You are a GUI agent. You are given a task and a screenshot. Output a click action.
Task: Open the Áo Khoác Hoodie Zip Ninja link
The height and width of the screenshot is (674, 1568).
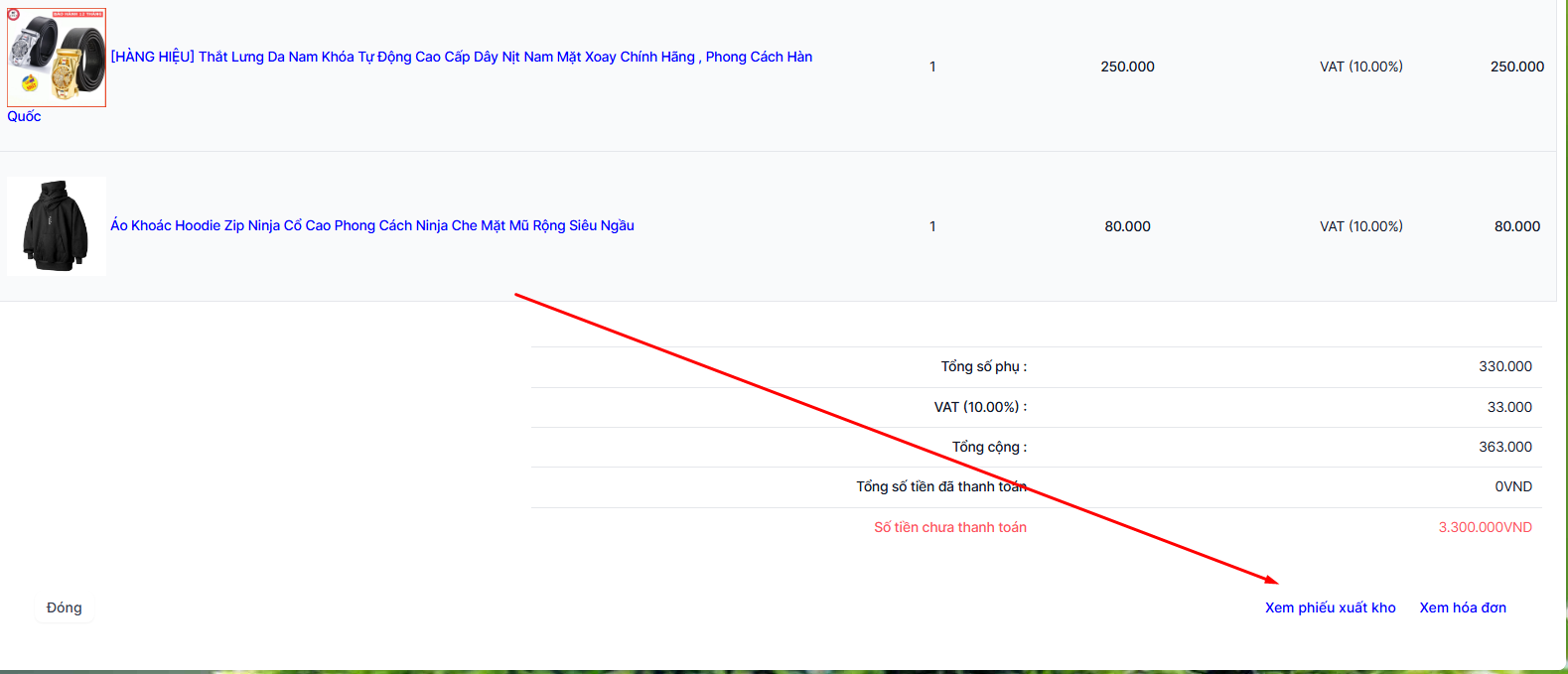[x=371, y=225]
